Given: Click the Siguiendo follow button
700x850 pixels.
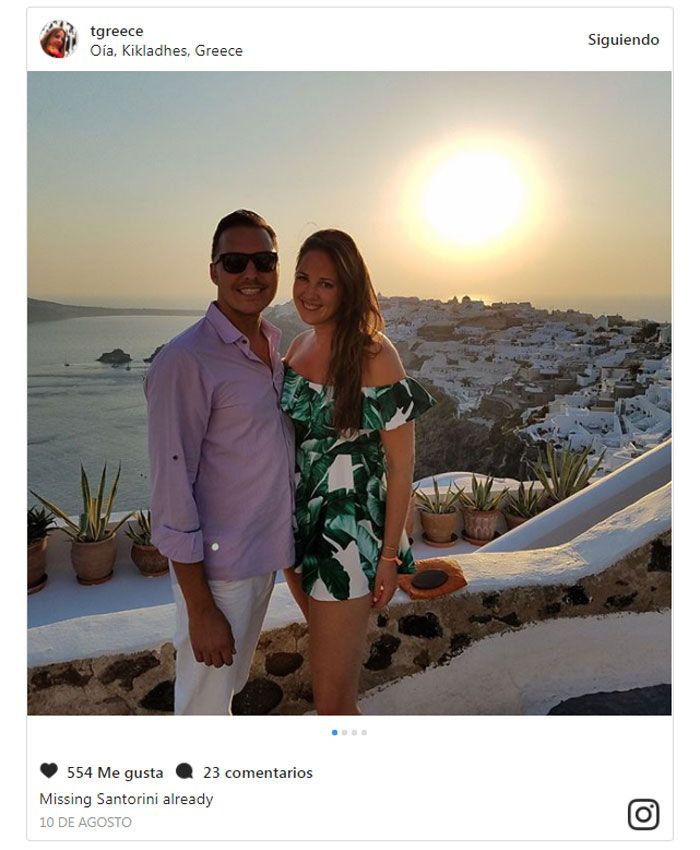Looking at the screenshot, I should click(623, 40).
